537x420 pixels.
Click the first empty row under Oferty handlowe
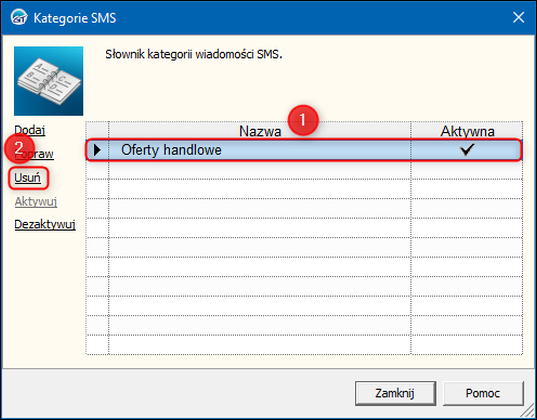pyautogui.click(x=304, y=170)
